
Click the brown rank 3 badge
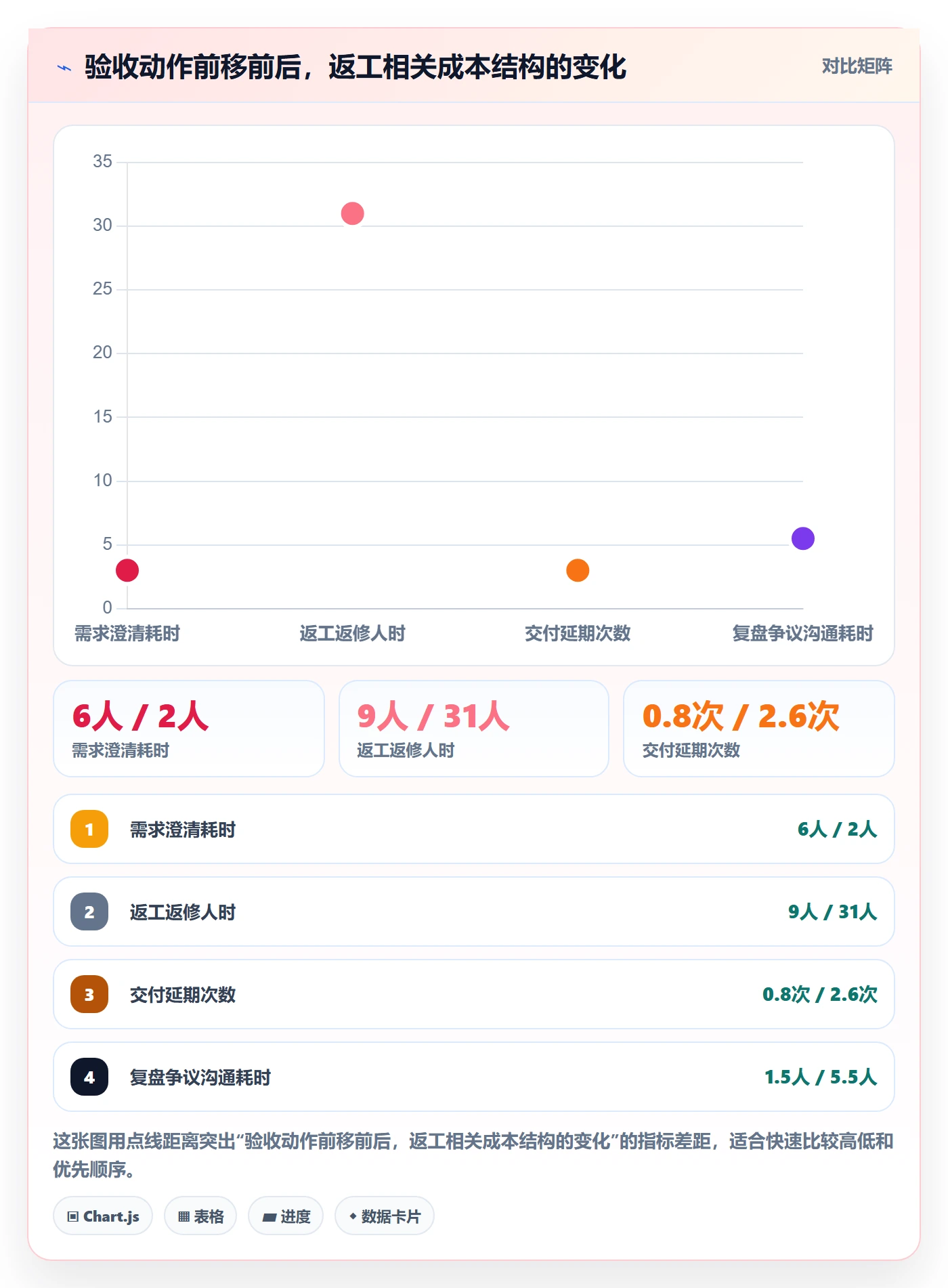click(x=89, y=994)
